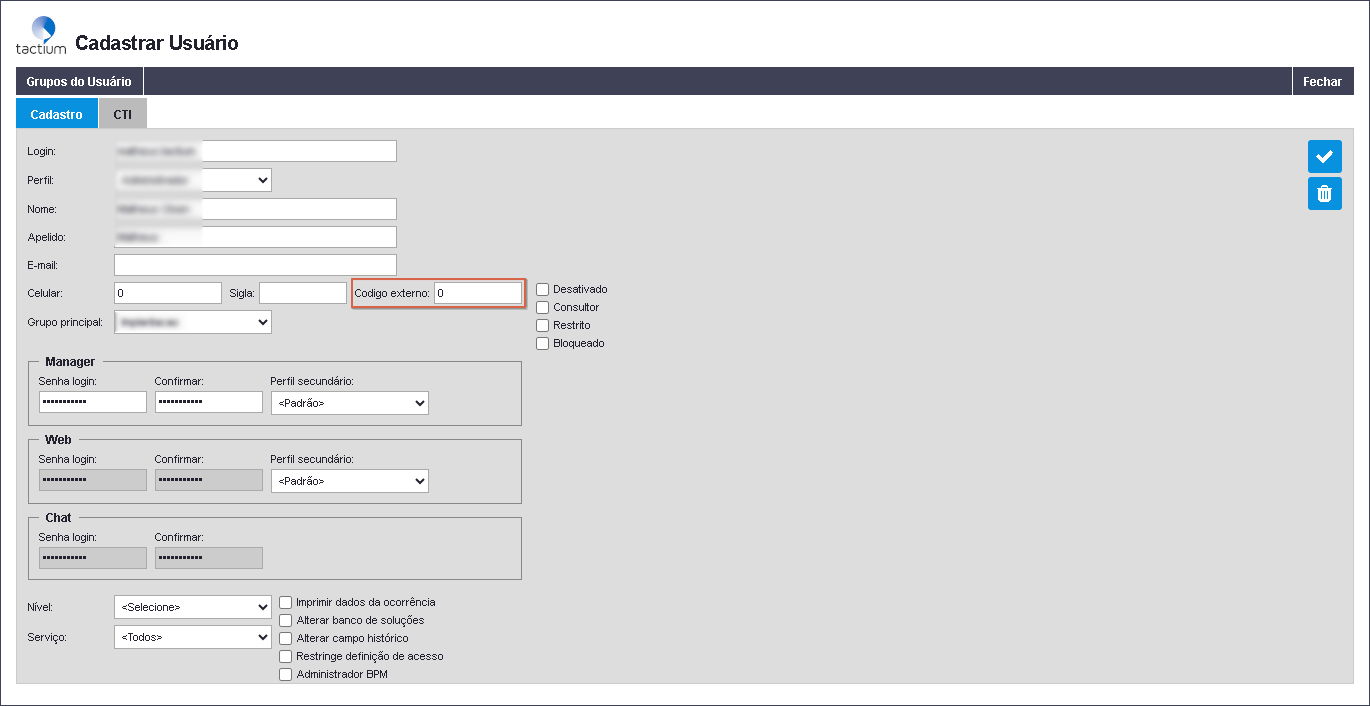The width and height of the screenshot is (1370, 706).
Task: Enable Imprimir dados da ocorrência
Action: coord(286,602)
